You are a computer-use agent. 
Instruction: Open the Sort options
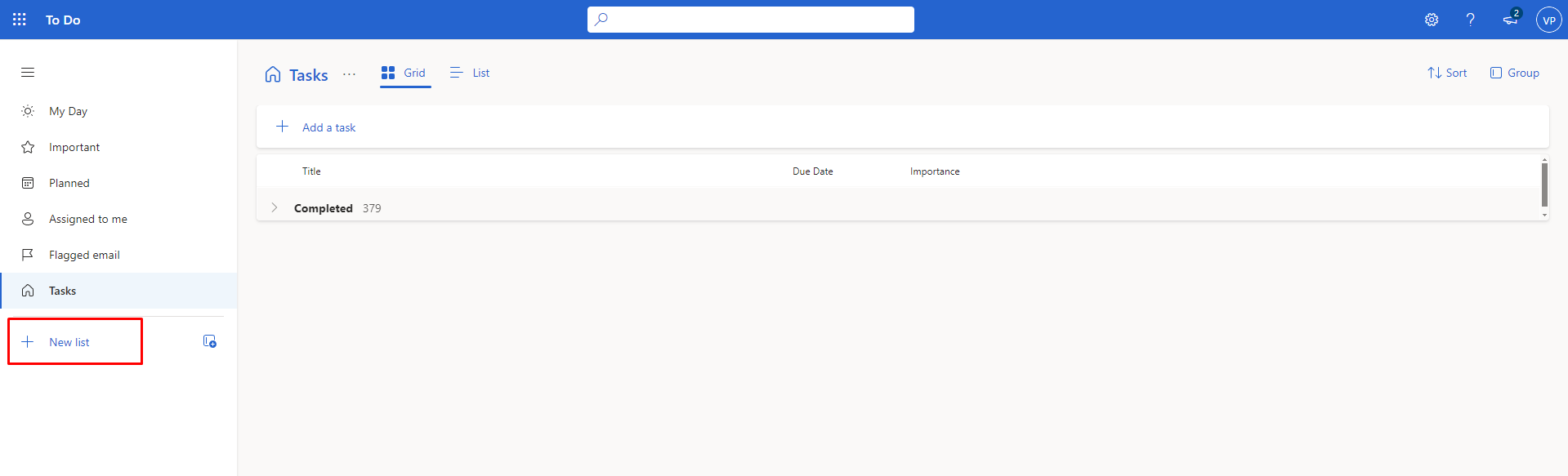(1447, 73)
